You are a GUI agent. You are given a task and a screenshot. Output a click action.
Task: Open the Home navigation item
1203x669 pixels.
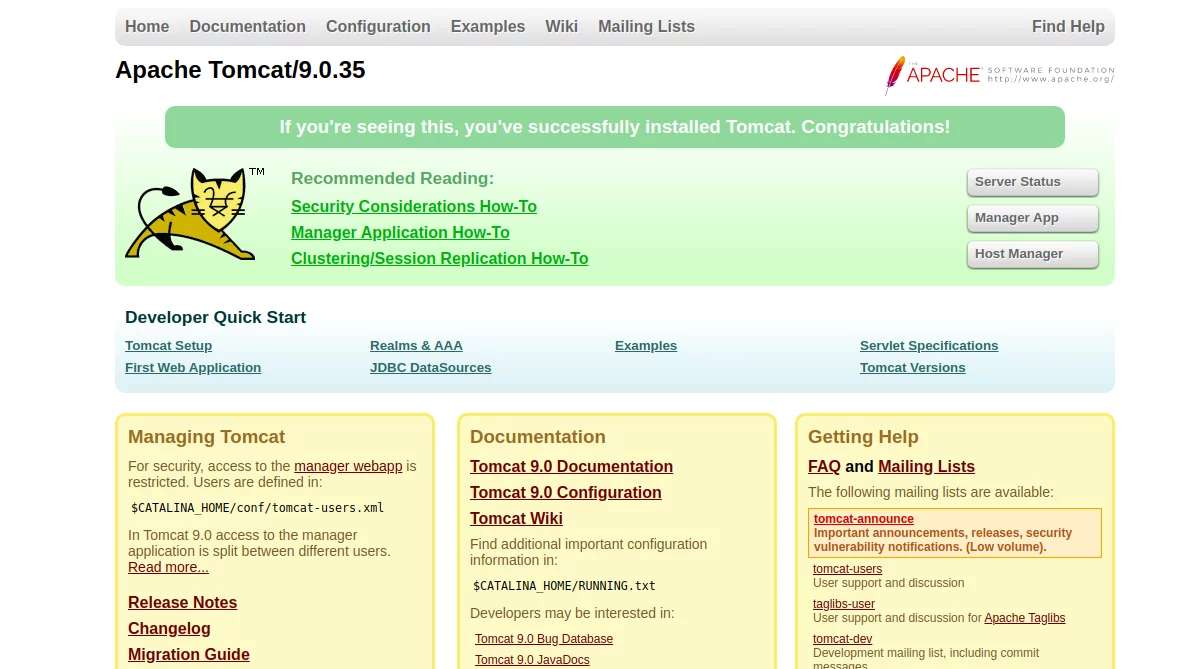pos(147,27)
